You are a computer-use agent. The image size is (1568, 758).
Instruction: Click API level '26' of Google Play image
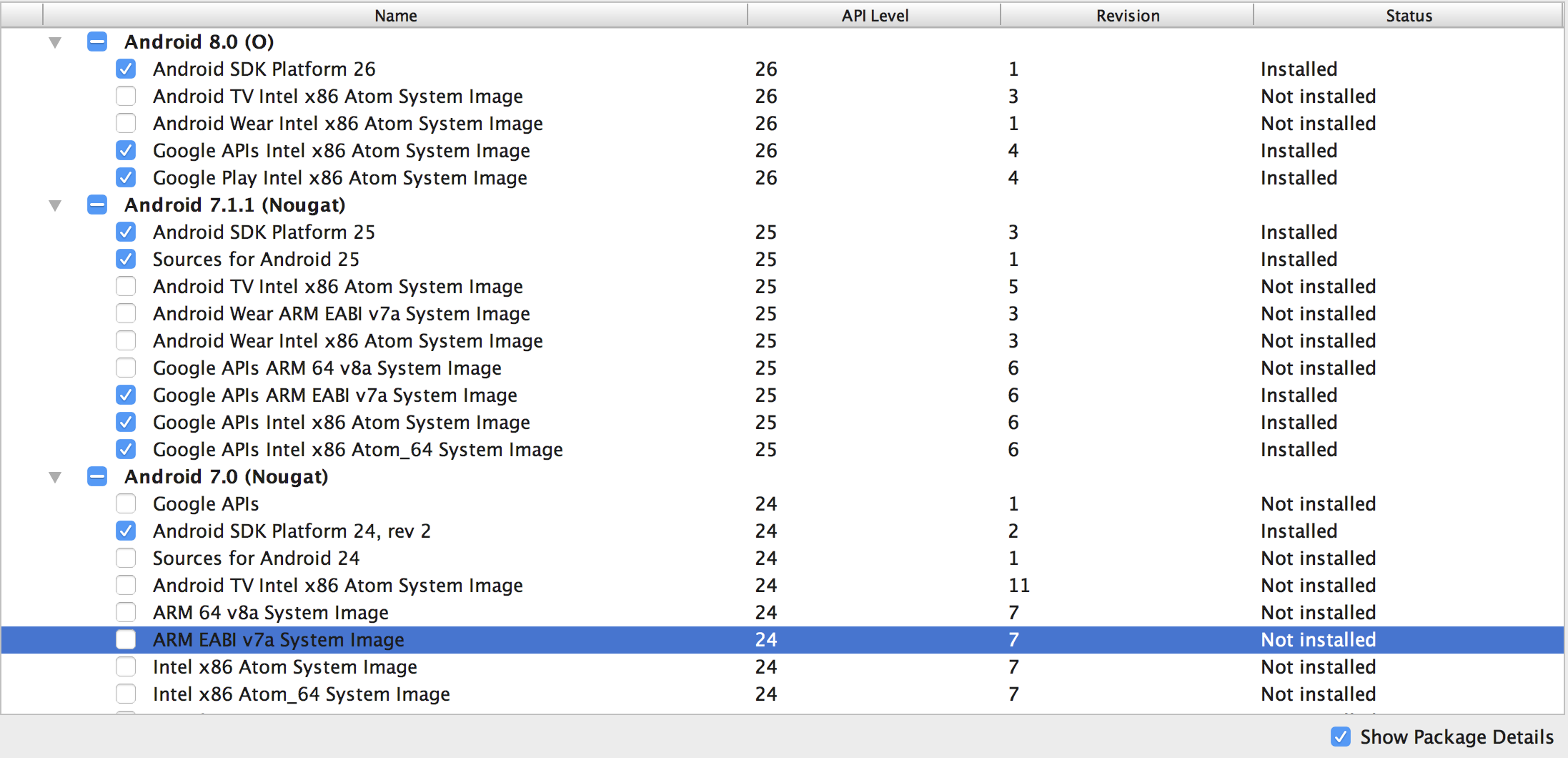[766, 178]
